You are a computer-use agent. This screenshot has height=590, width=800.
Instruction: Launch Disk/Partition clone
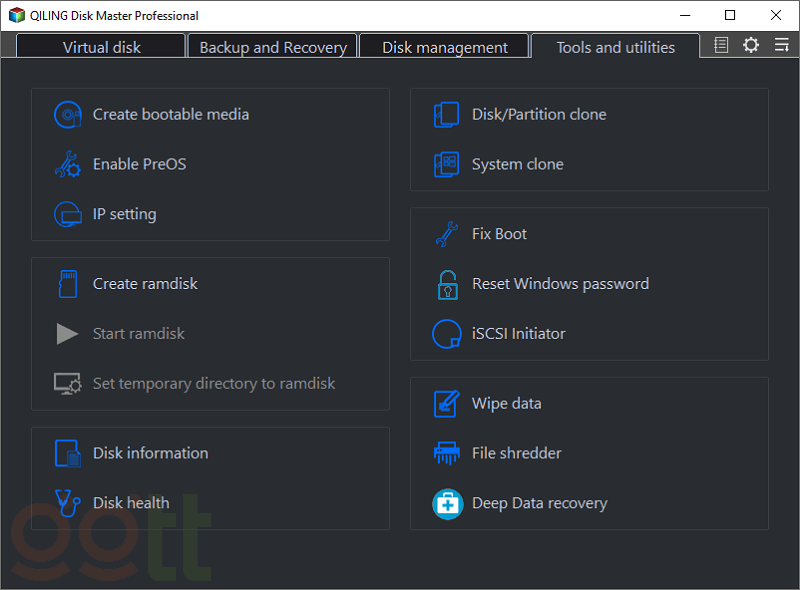(x=538, y=115)
